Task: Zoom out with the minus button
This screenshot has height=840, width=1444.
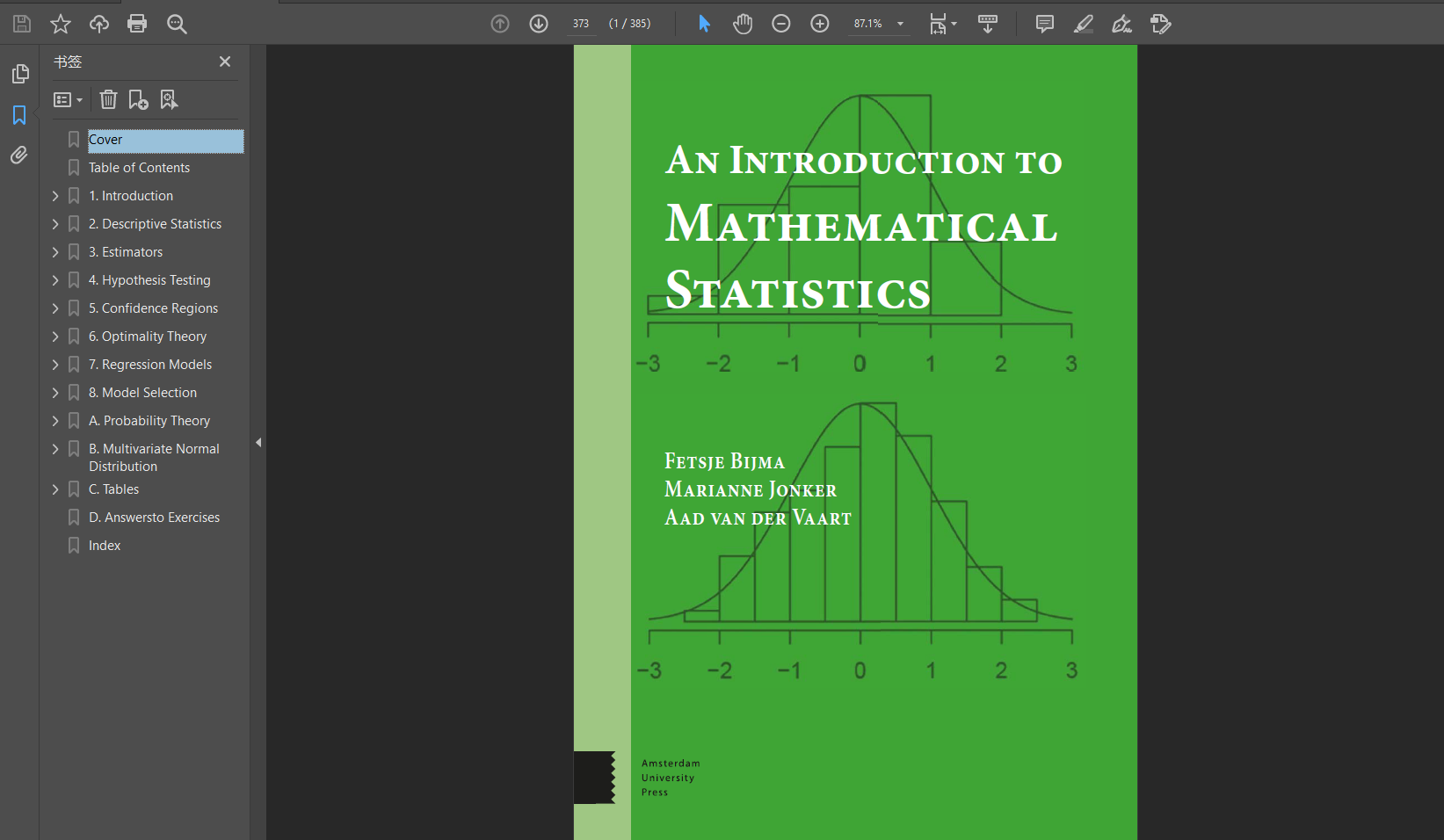Action: pyautogui.click(x=781, y=24)
